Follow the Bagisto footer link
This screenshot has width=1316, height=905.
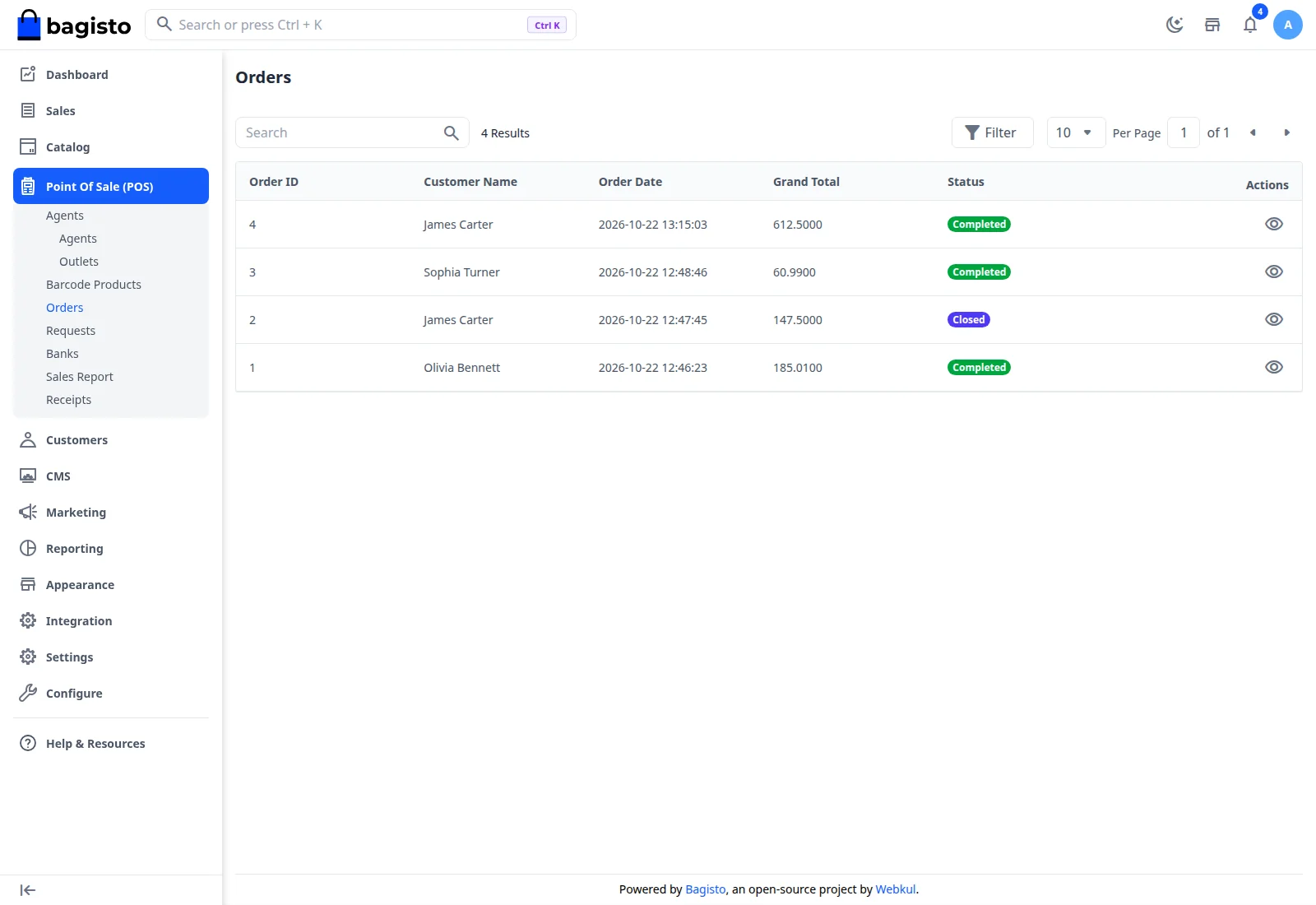coord(706,889)
